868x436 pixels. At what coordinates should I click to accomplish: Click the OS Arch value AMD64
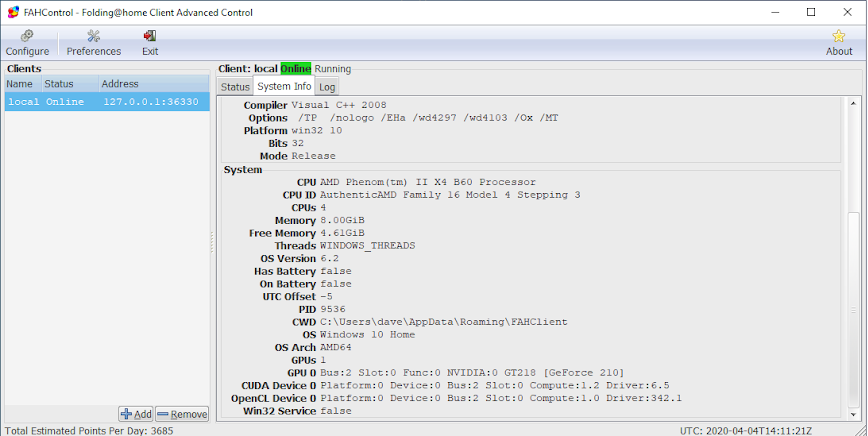[x=335, y=347]
